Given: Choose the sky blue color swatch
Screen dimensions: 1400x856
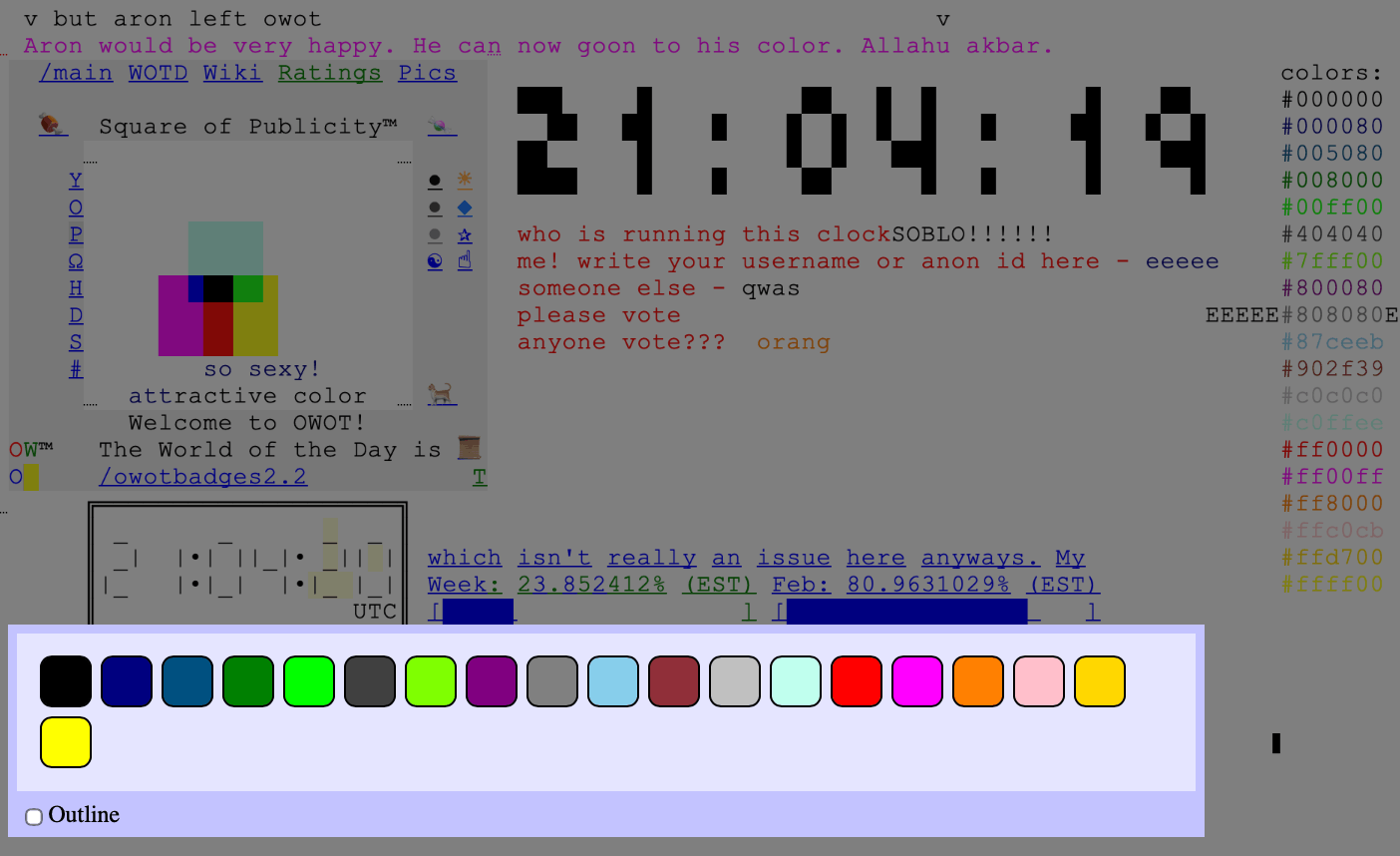Looking at the screenshot, I should click(613, 681).
